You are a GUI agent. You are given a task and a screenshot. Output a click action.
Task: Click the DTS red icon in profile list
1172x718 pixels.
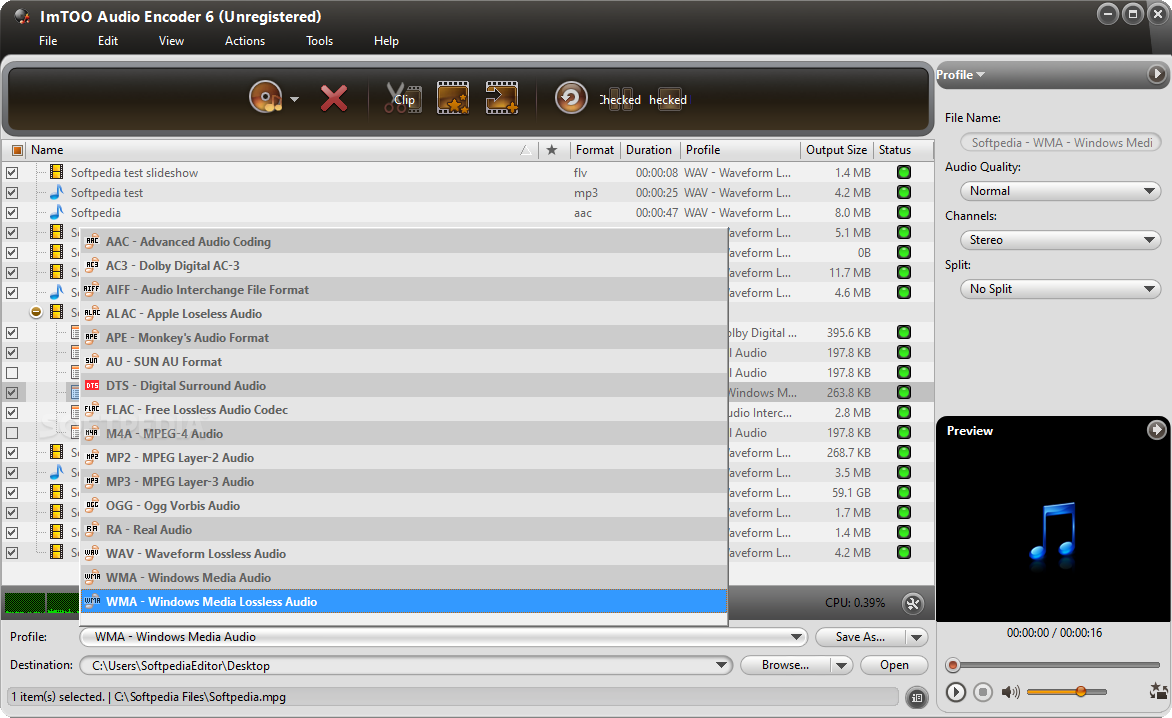pyautogui.click(x=92, y=386)
